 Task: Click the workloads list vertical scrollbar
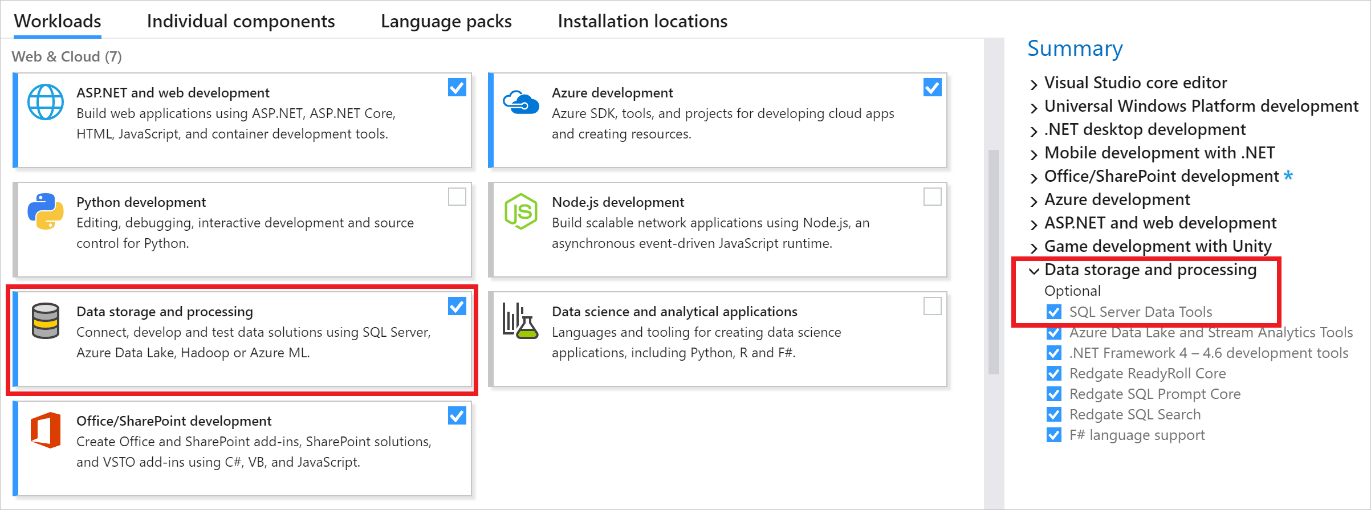click(x=993, y=260)
